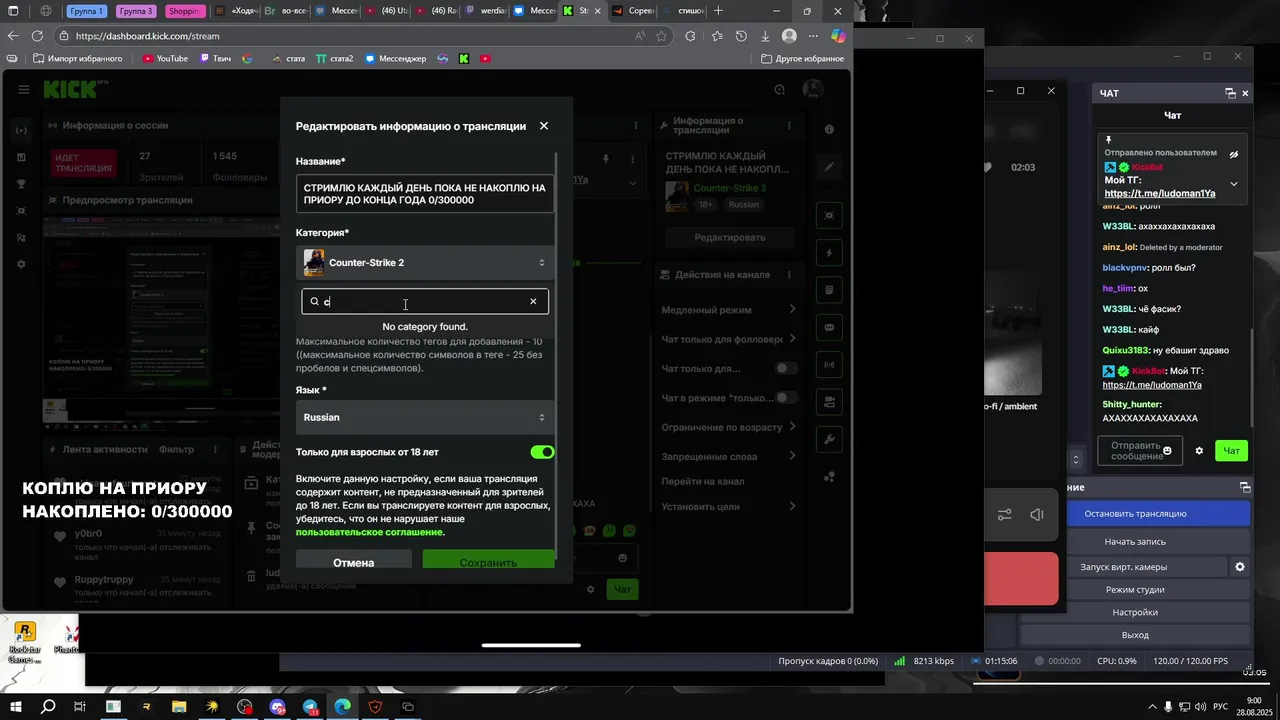
Task: Open Другое избранное folder
Action: (802, 58)
